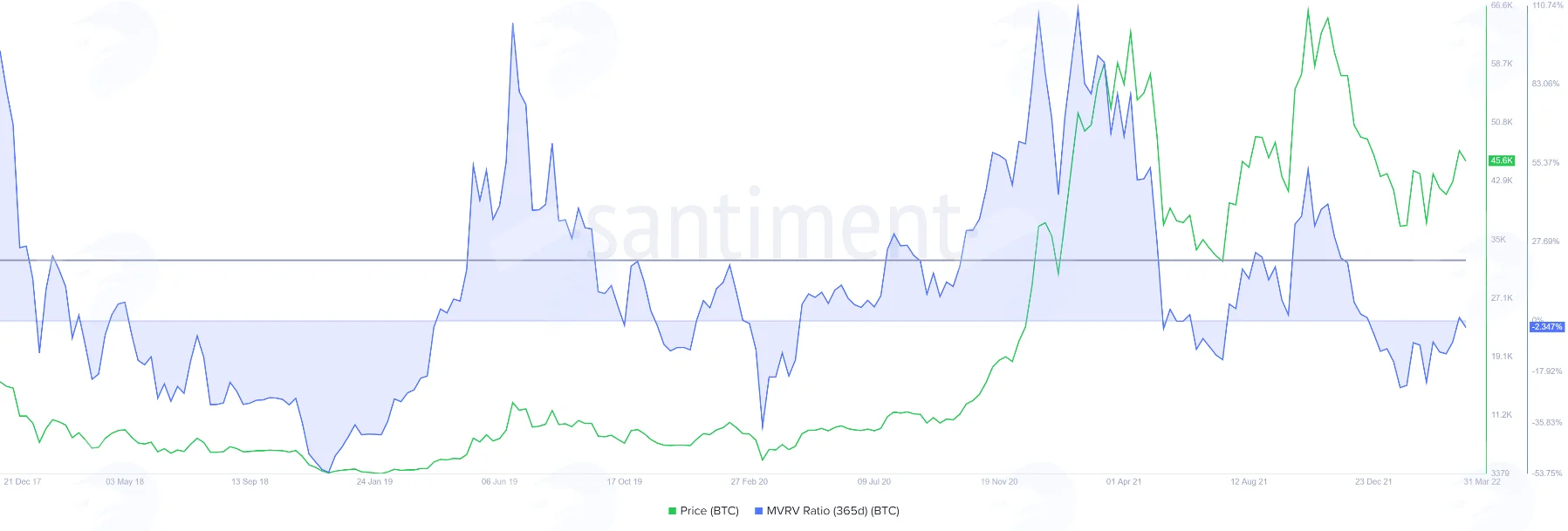Click the 31 Mar 22 date label
This screenshot has width=1568, height=531.
click(1482, 481)
